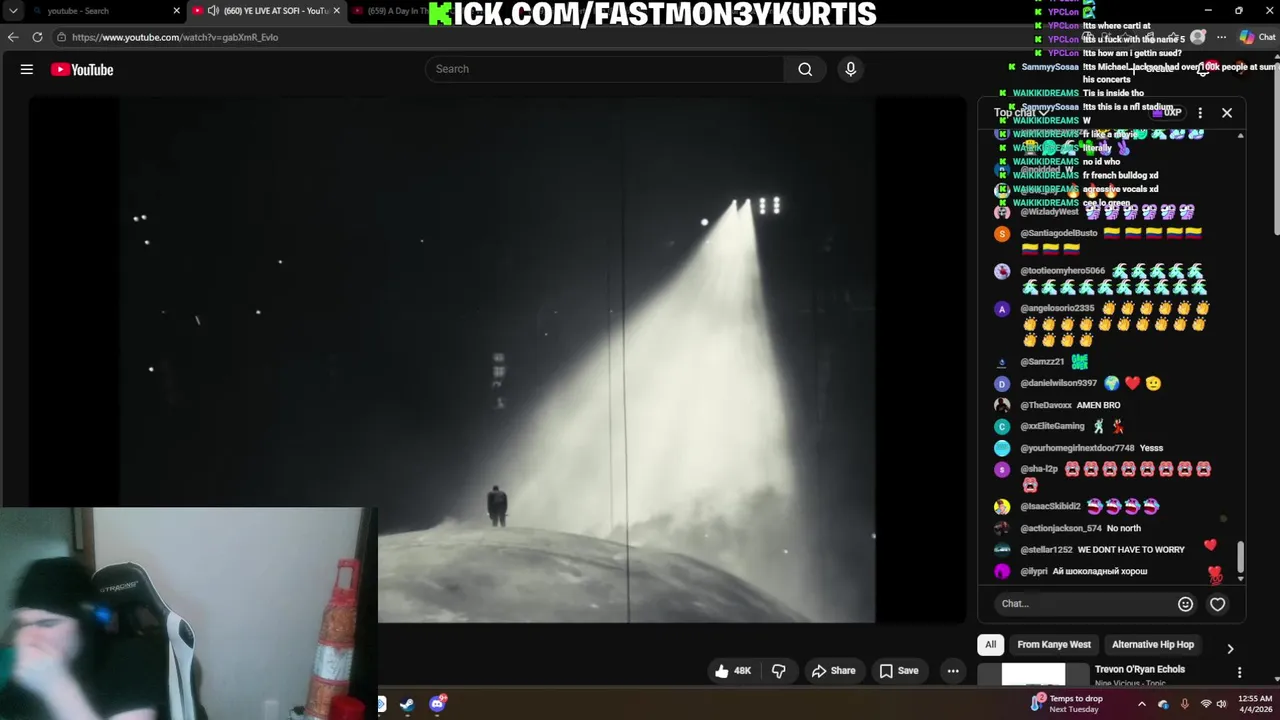
Task: Select the YouTube URL in the address bar
Action: [175, 37]
